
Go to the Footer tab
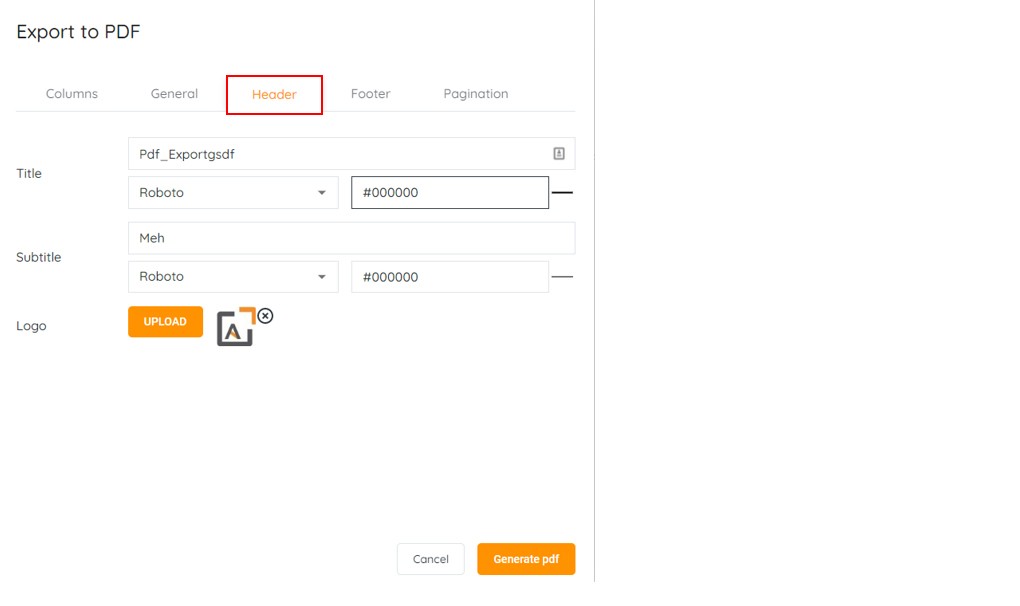click(x=370, y=94)
